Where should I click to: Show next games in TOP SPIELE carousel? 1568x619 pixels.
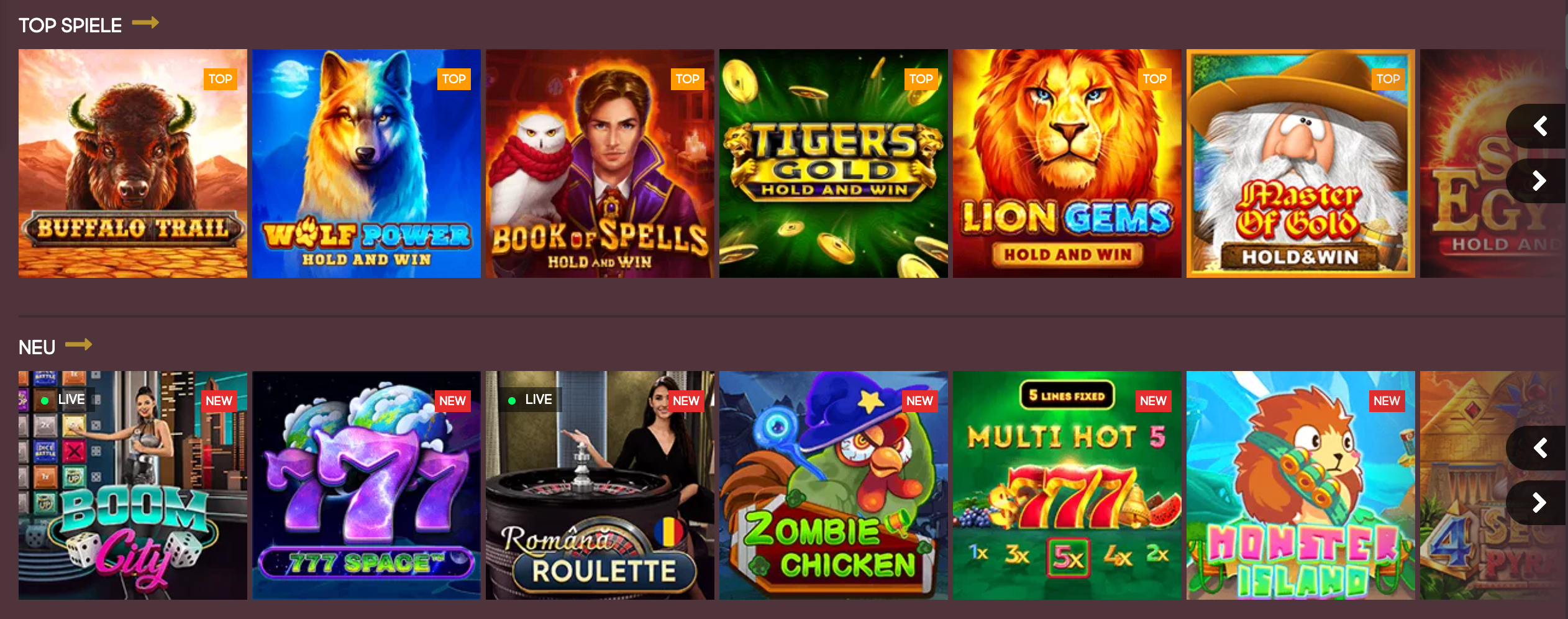click(1538, 181)
